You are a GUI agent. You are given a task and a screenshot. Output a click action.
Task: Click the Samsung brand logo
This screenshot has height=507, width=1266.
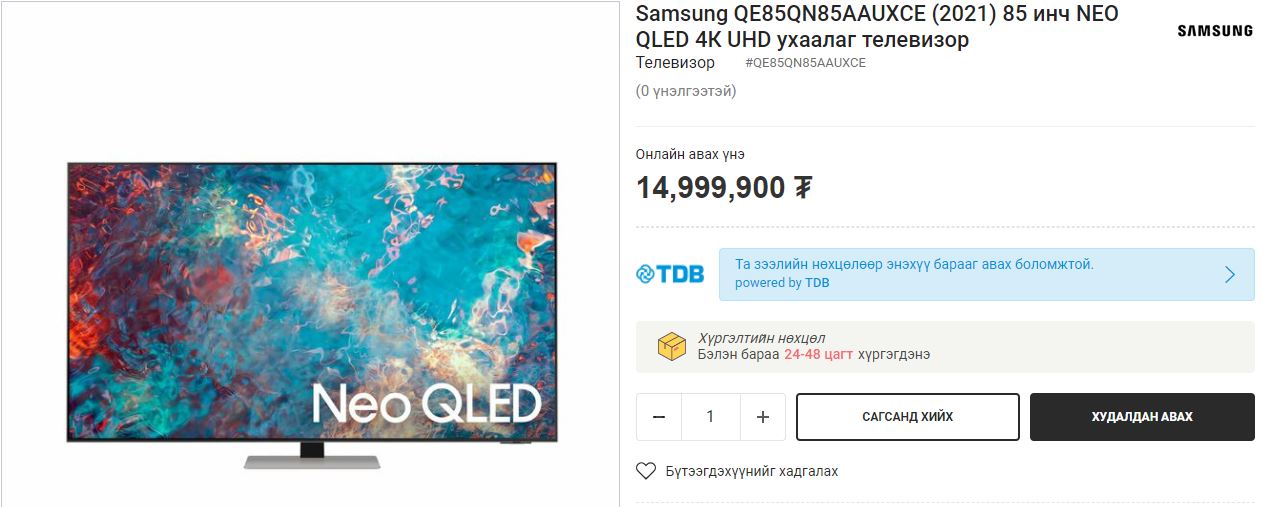point(1214,31)
